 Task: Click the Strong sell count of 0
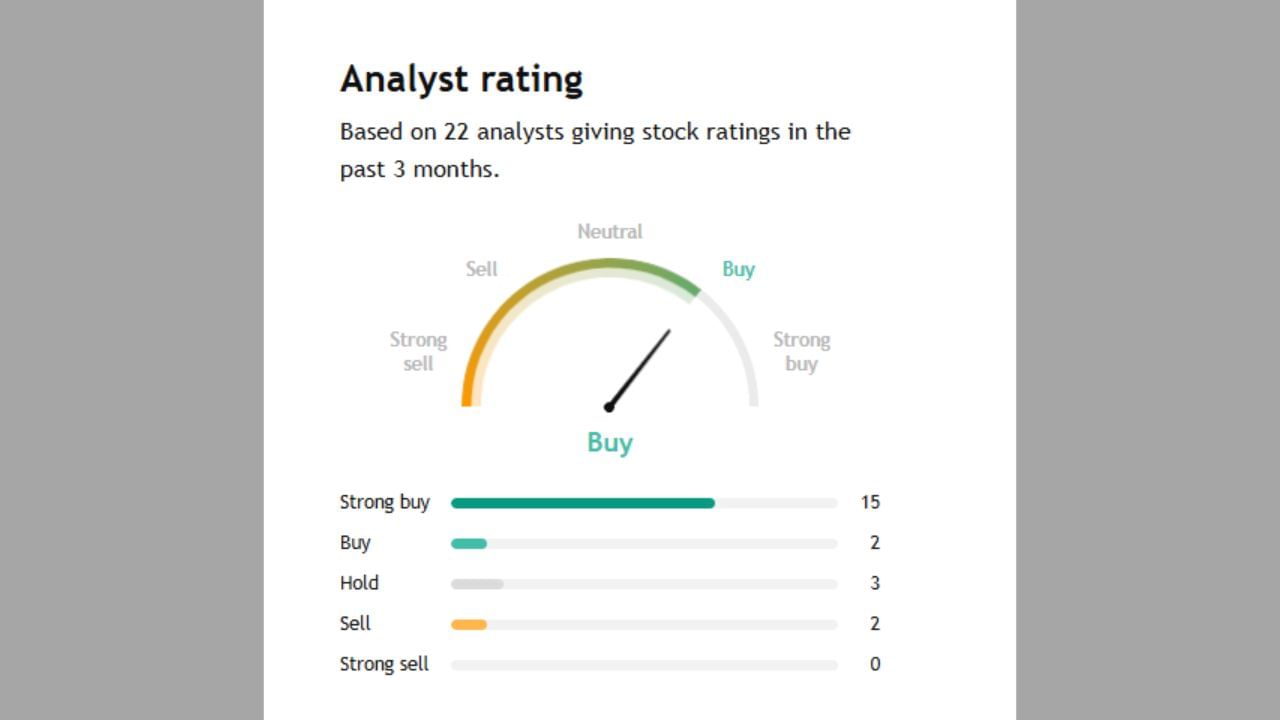pyautogui.click(x=875, y=665)
